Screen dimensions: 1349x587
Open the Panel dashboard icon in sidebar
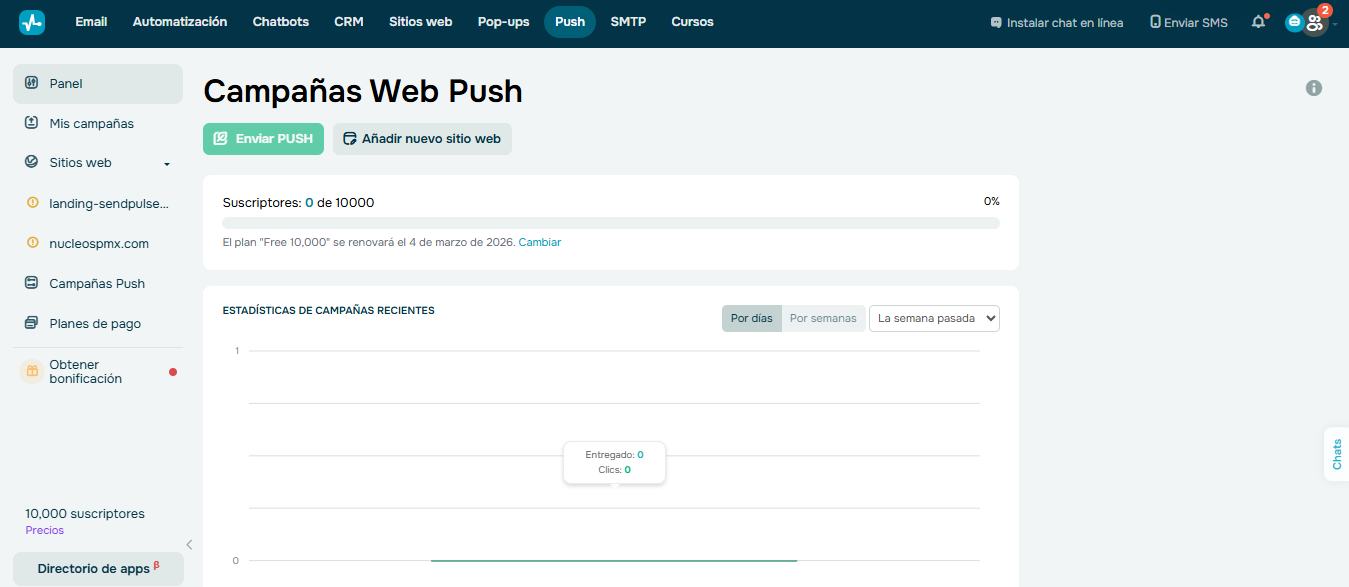point(31,83)
